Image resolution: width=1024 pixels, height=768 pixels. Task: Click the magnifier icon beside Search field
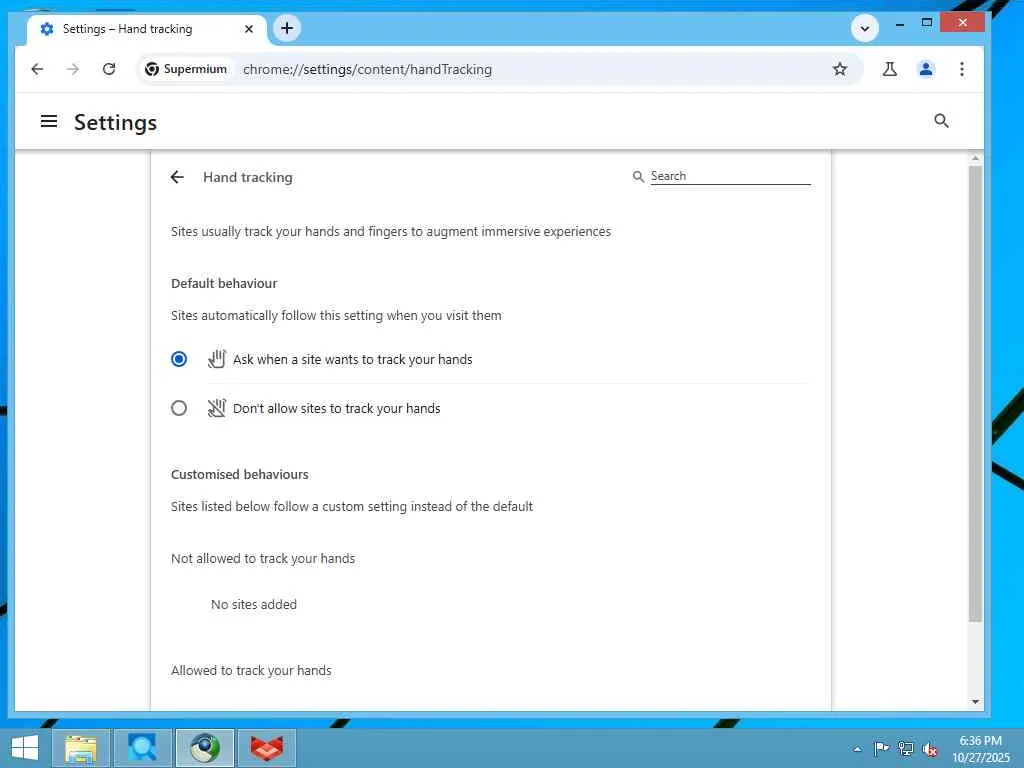coord(638,176)
